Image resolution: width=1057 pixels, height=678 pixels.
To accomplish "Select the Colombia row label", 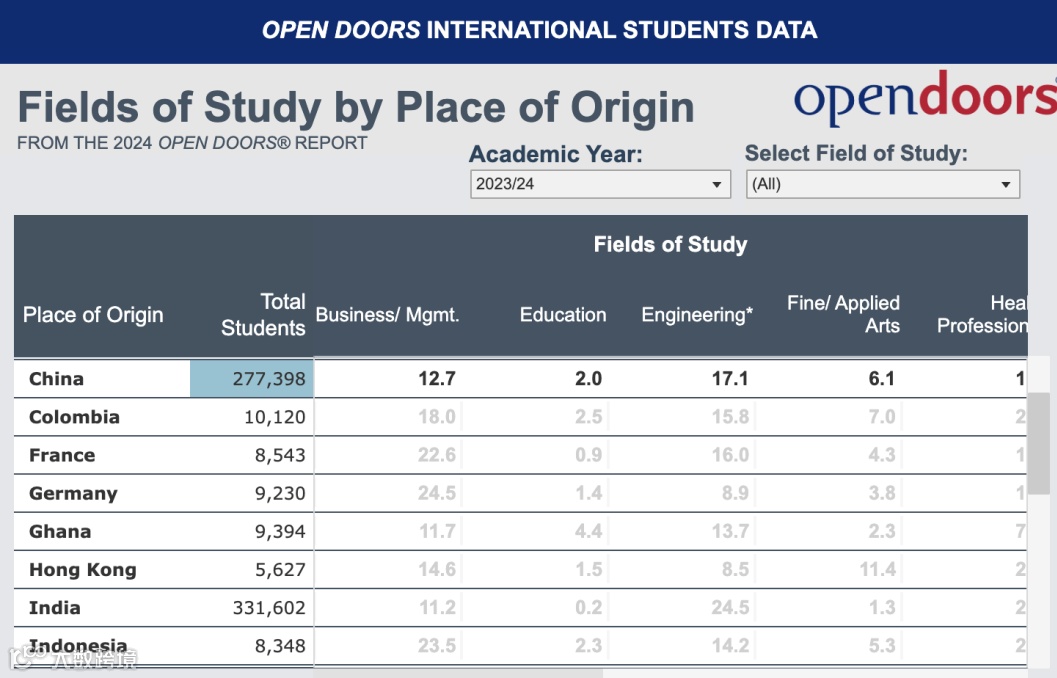I will (x=74, y=417).
